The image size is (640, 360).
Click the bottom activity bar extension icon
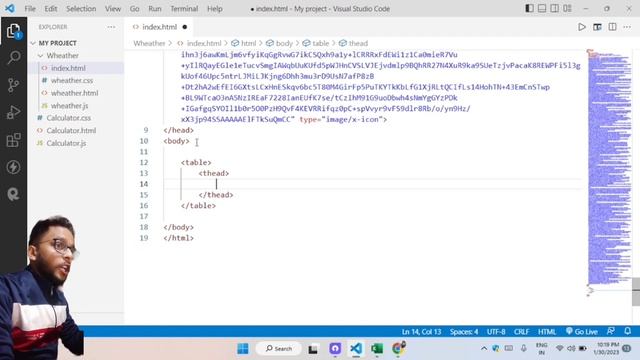tap(13, 194)
